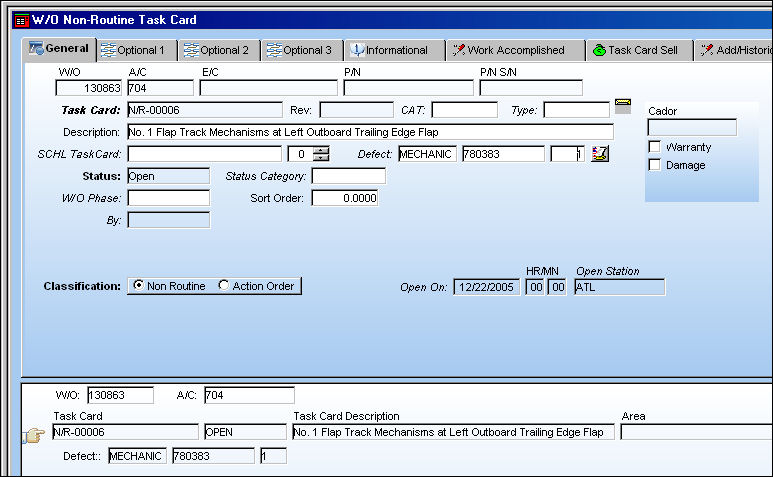Click the pointing hand row selector icon
The height and width of the screenshot is (477, 773).
point(34,436)
